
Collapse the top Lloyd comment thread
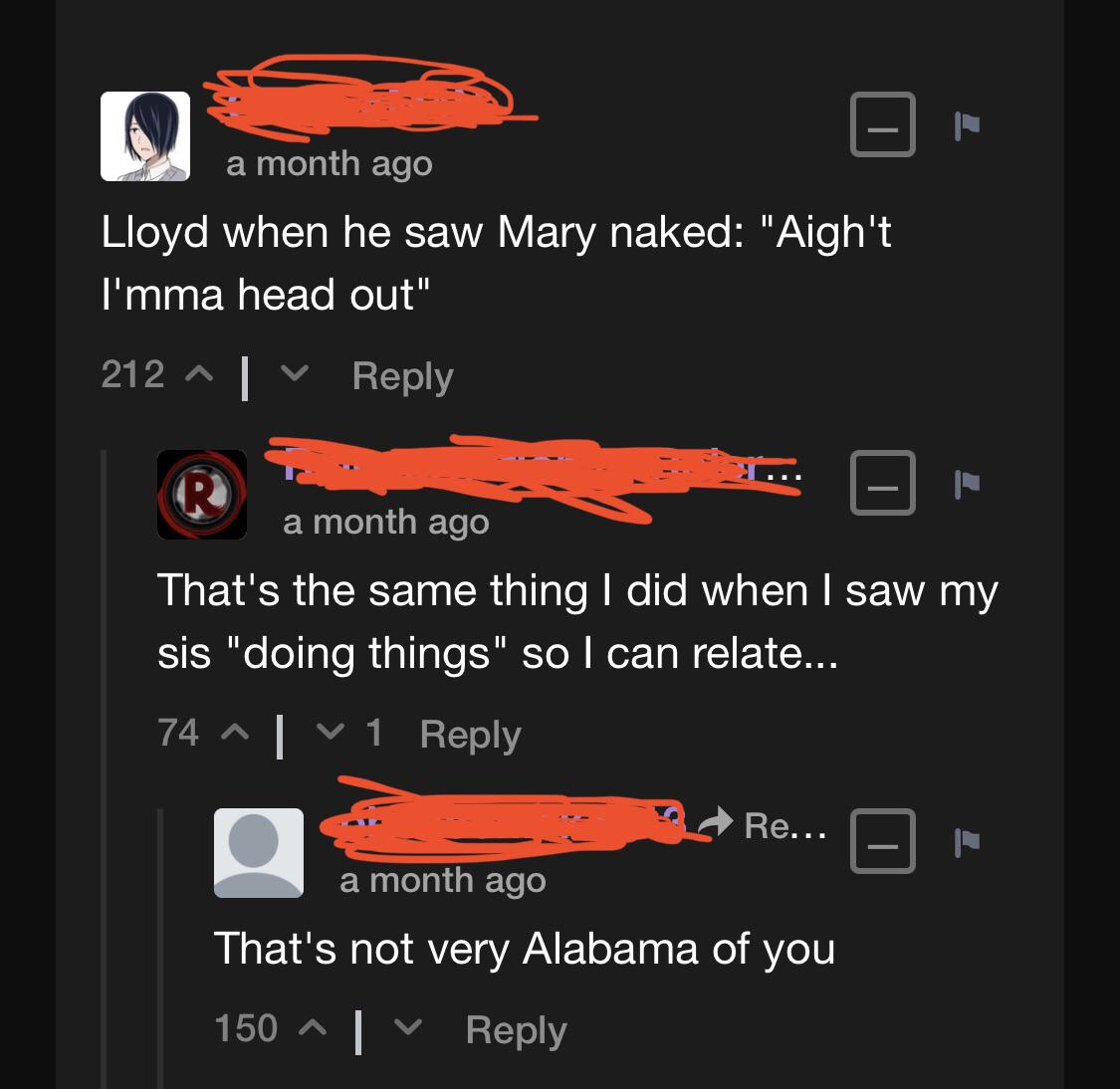[x=882, y=124]
